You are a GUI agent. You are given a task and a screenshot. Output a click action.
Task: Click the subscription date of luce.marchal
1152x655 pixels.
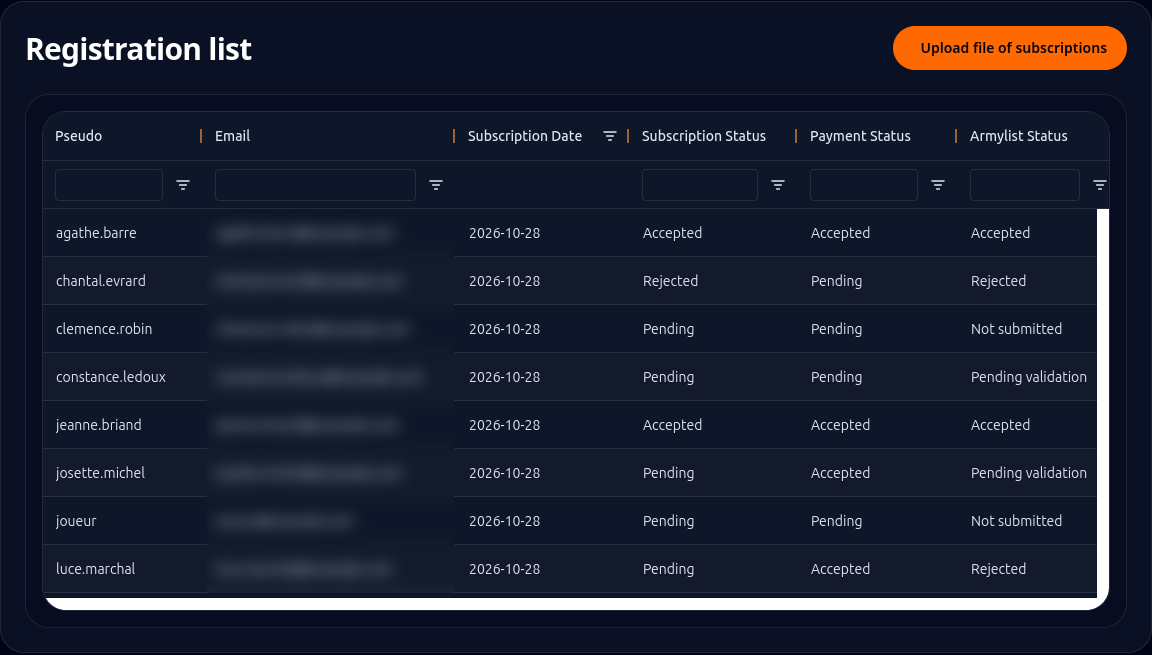click(x=504, y=569)
